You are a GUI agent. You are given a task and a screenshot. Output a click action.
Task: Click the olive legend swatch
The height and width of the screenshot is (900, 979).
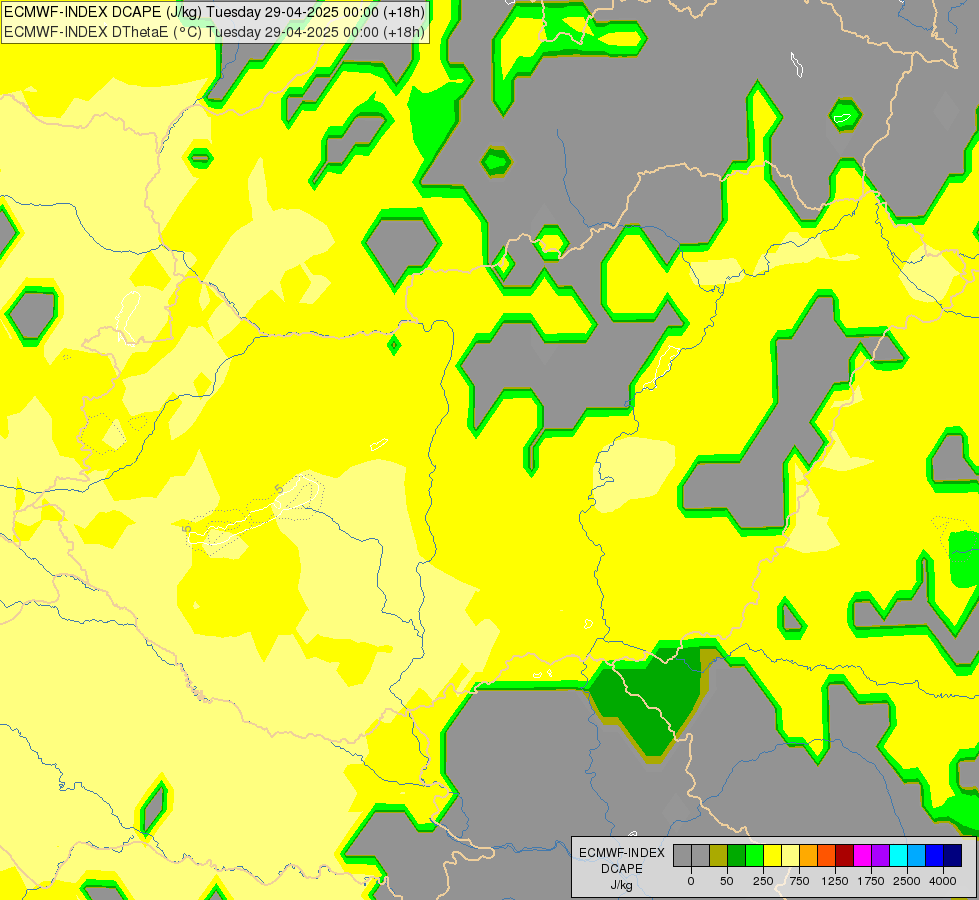(x=719, y=855)
